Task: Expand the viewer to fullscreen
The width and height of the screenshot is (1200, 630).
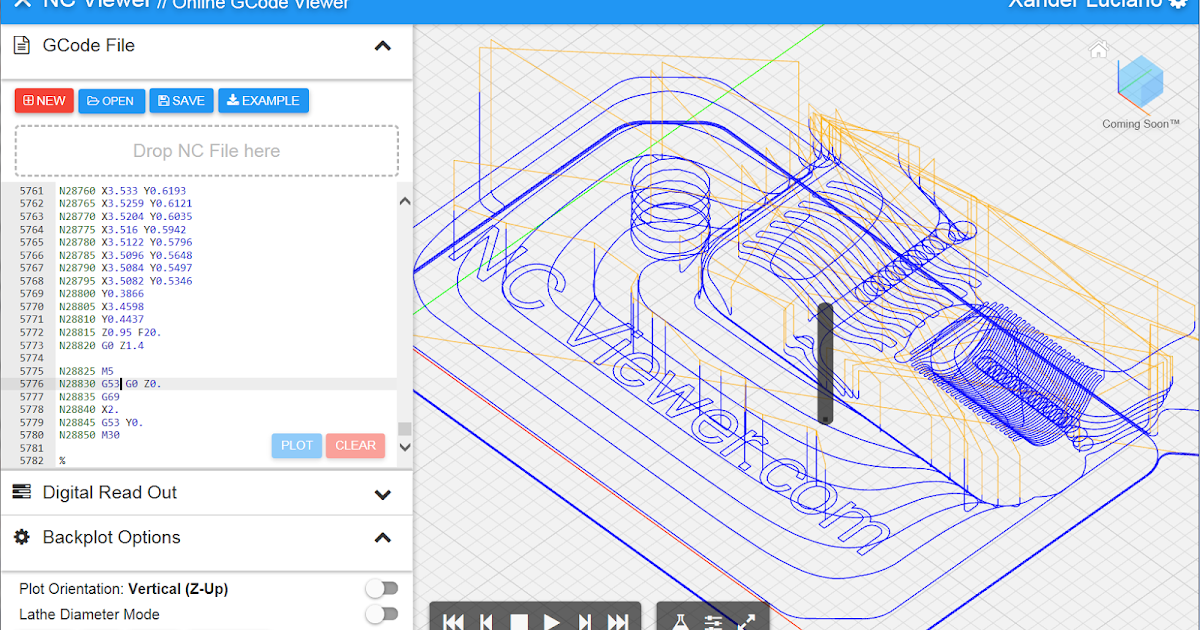Action: [x=745, y=621]
